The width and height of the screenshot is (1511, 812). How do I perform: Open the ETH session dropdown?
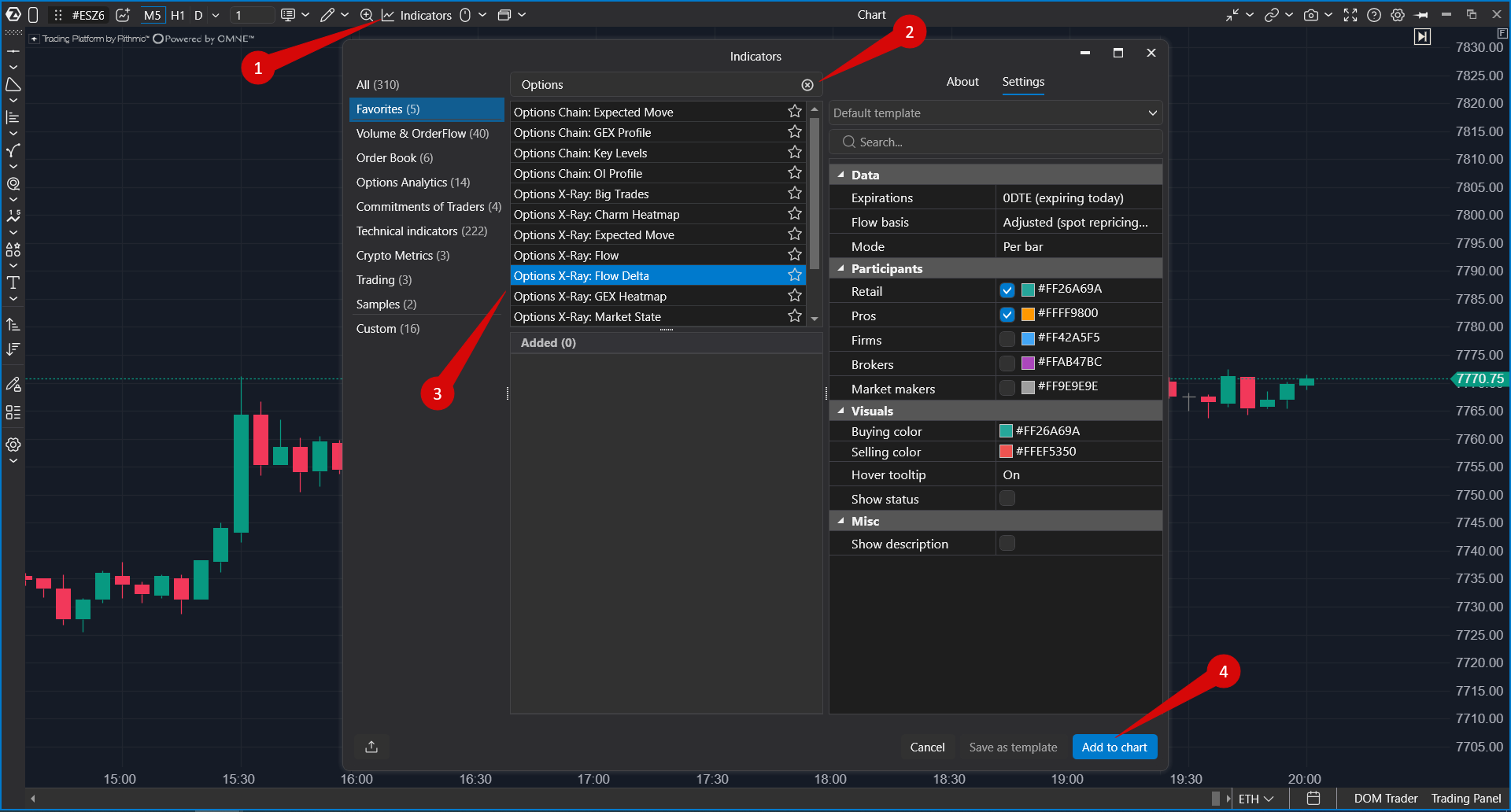pyautogui.click(x=1255, y=799)
